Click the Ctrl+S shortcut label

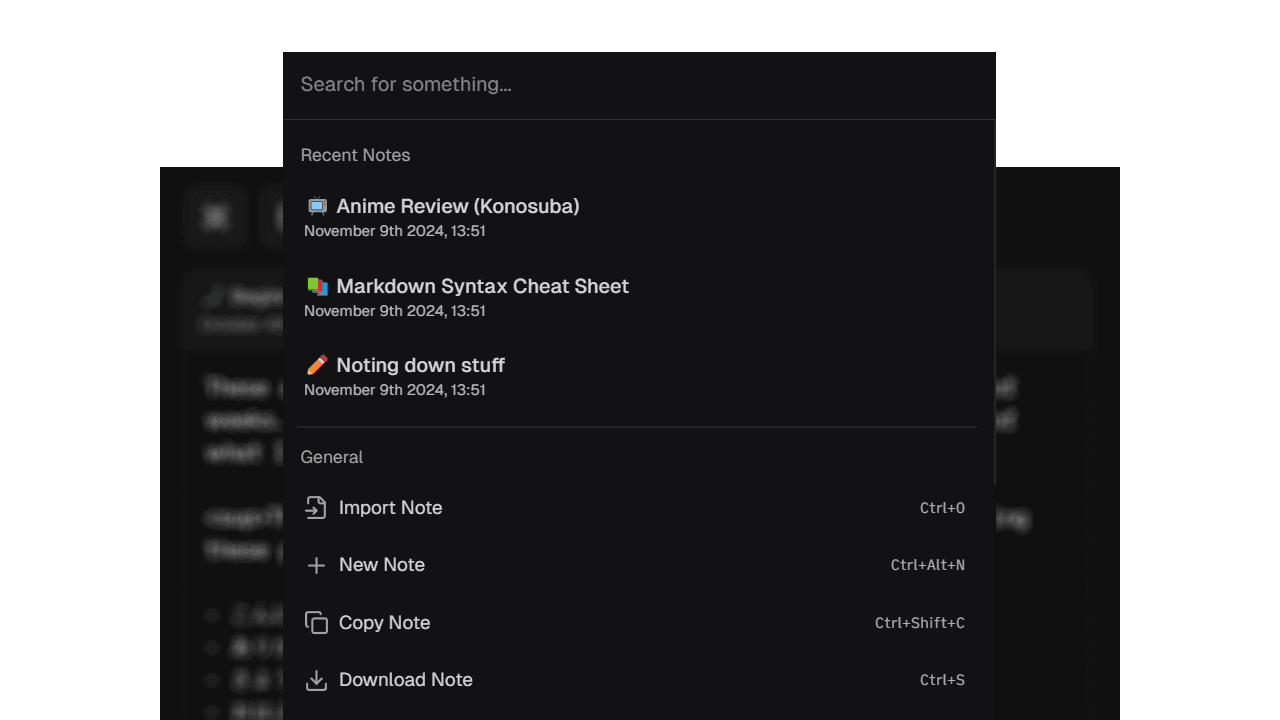coord(942,680)
